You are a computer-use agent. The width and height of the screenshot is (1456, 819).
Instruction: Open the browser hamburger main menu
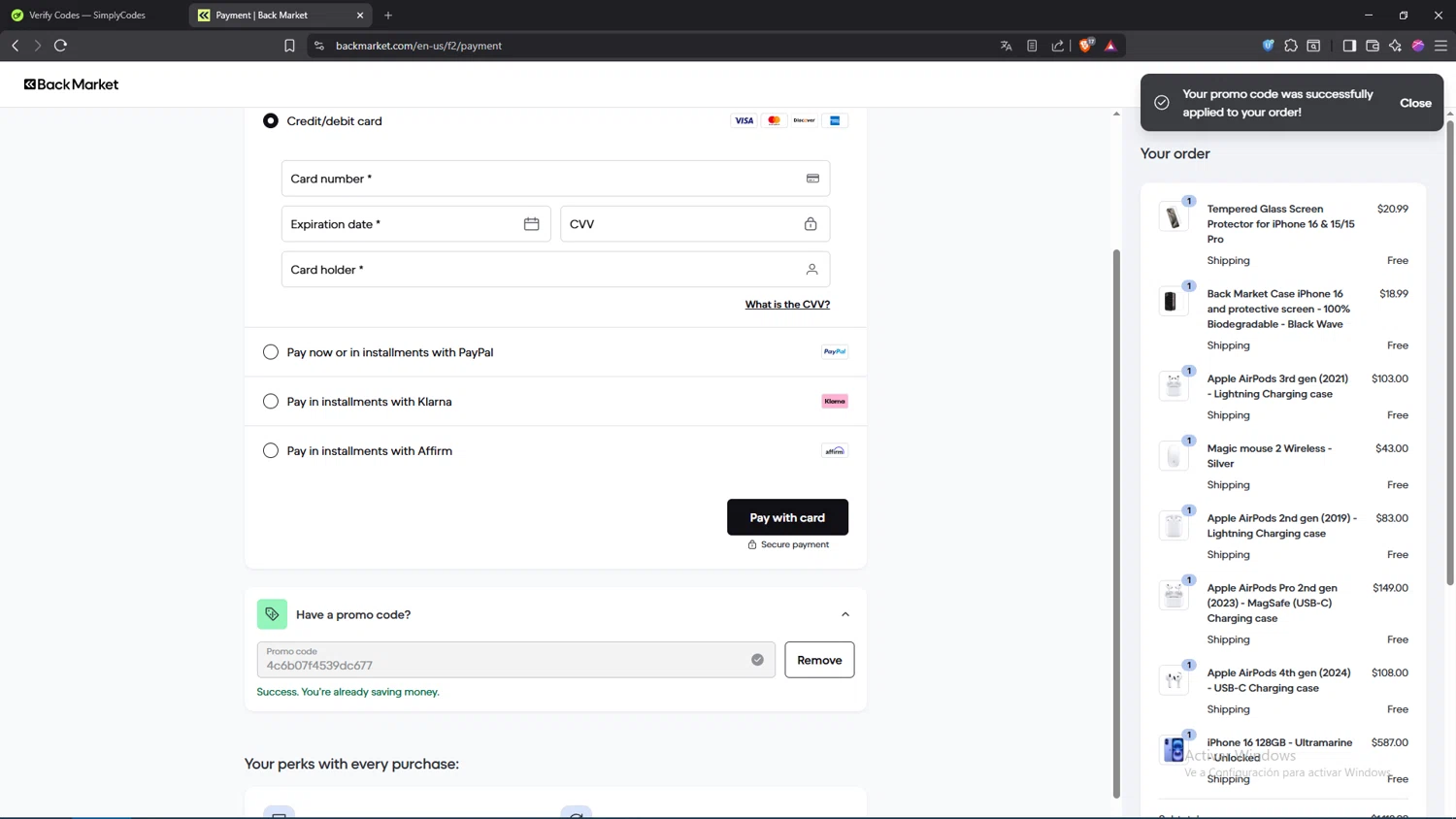point(1440,46)
